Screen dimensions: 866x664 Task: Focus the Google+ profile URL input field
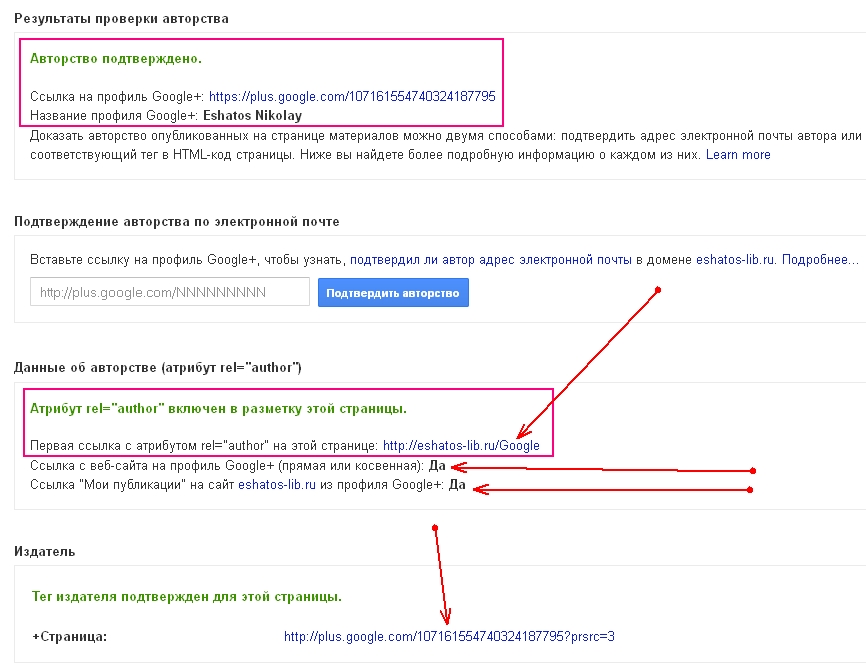pyautogui.click(x=170, y=293)
